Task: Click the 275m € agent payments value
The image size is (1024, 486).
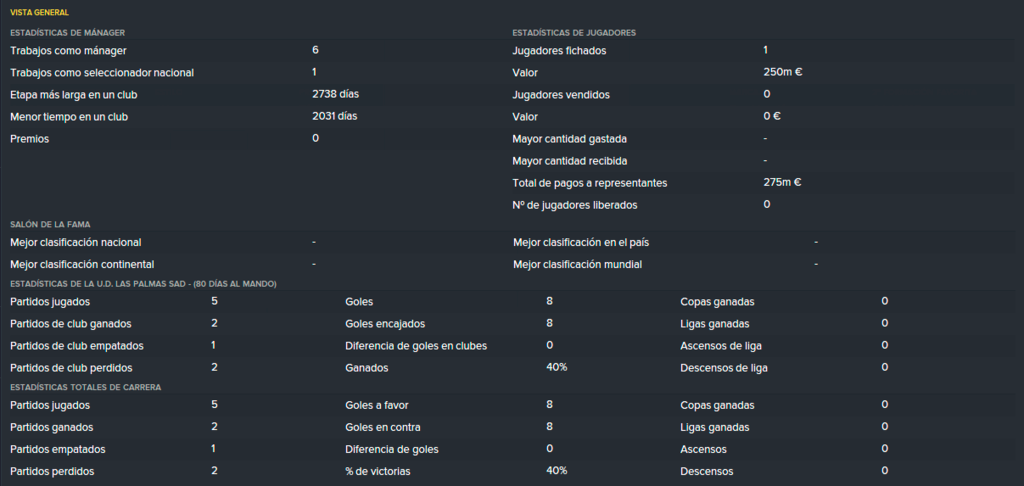Action: [x=782, y=182]
